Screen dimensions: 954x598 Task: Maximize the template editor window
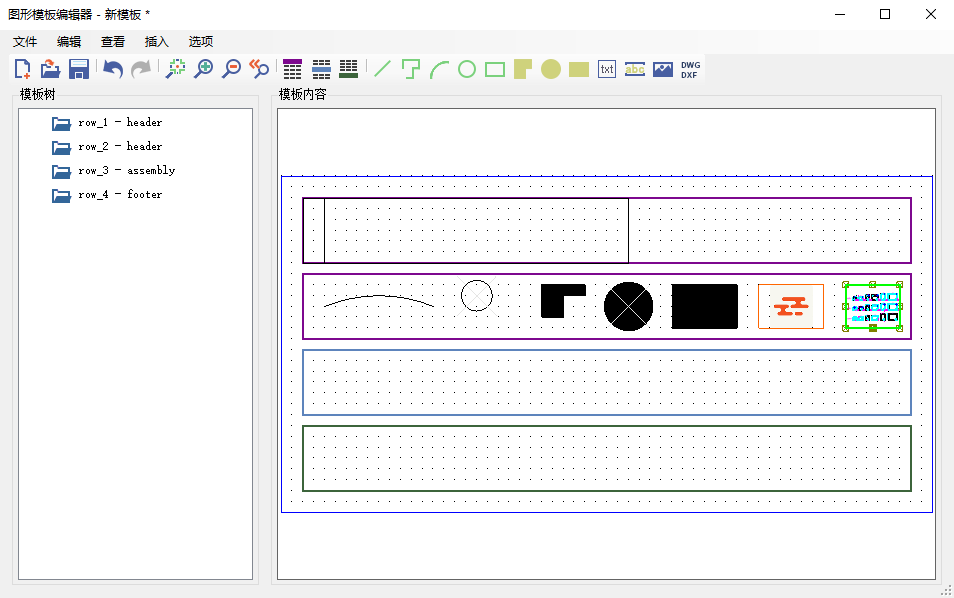coord(885,14)
